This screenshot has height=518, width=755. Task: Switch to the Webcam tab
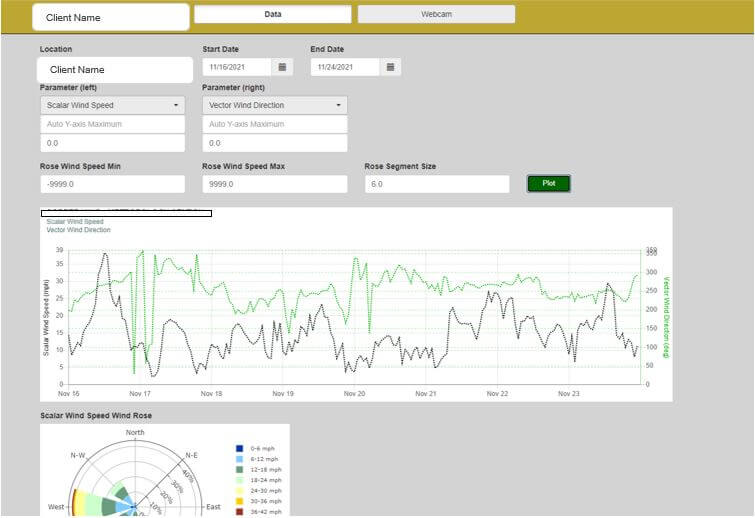(436, 14)
